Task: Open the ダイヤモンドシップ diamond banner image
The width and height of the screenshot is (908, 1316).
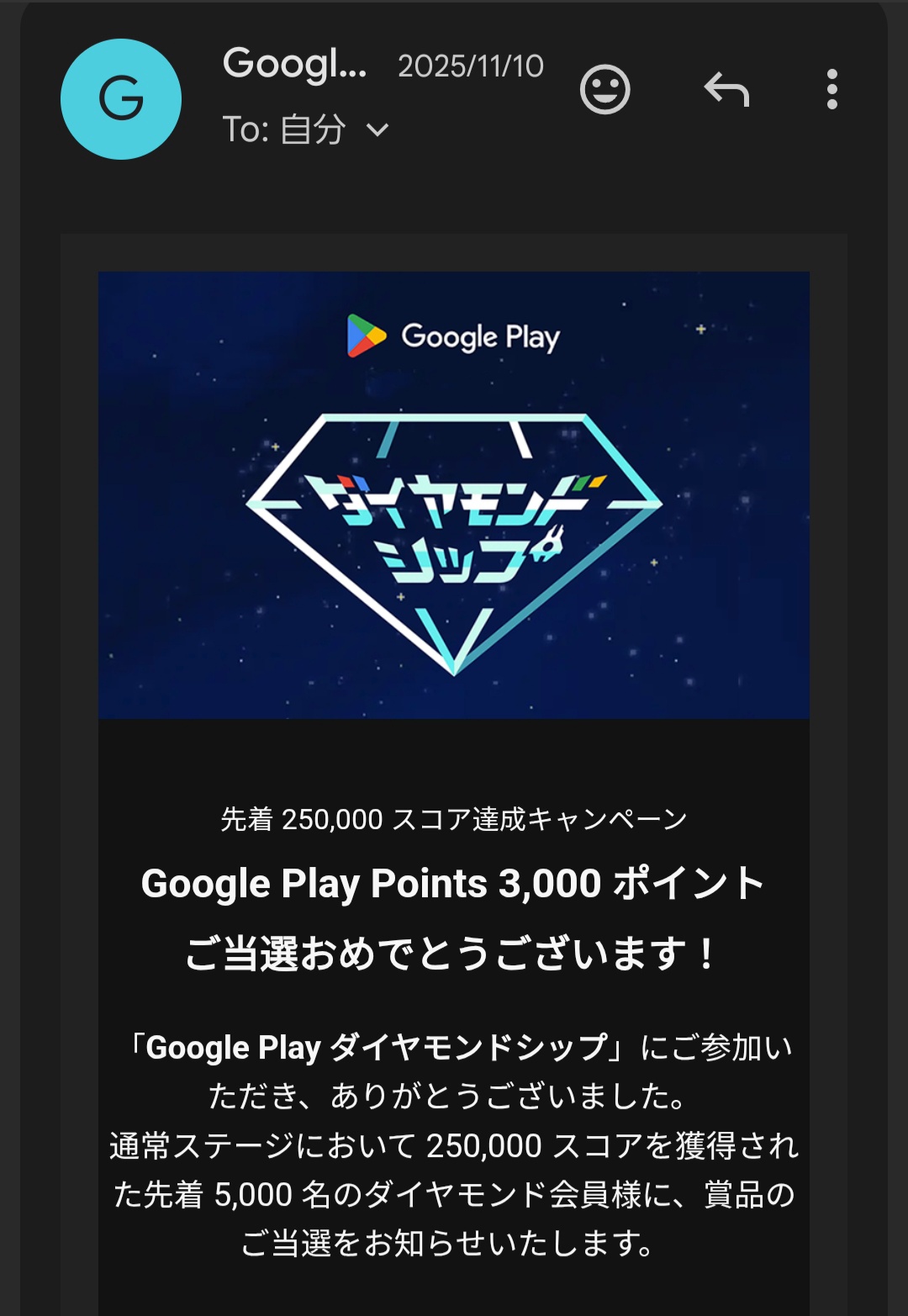Action: [x=454, y=494]
